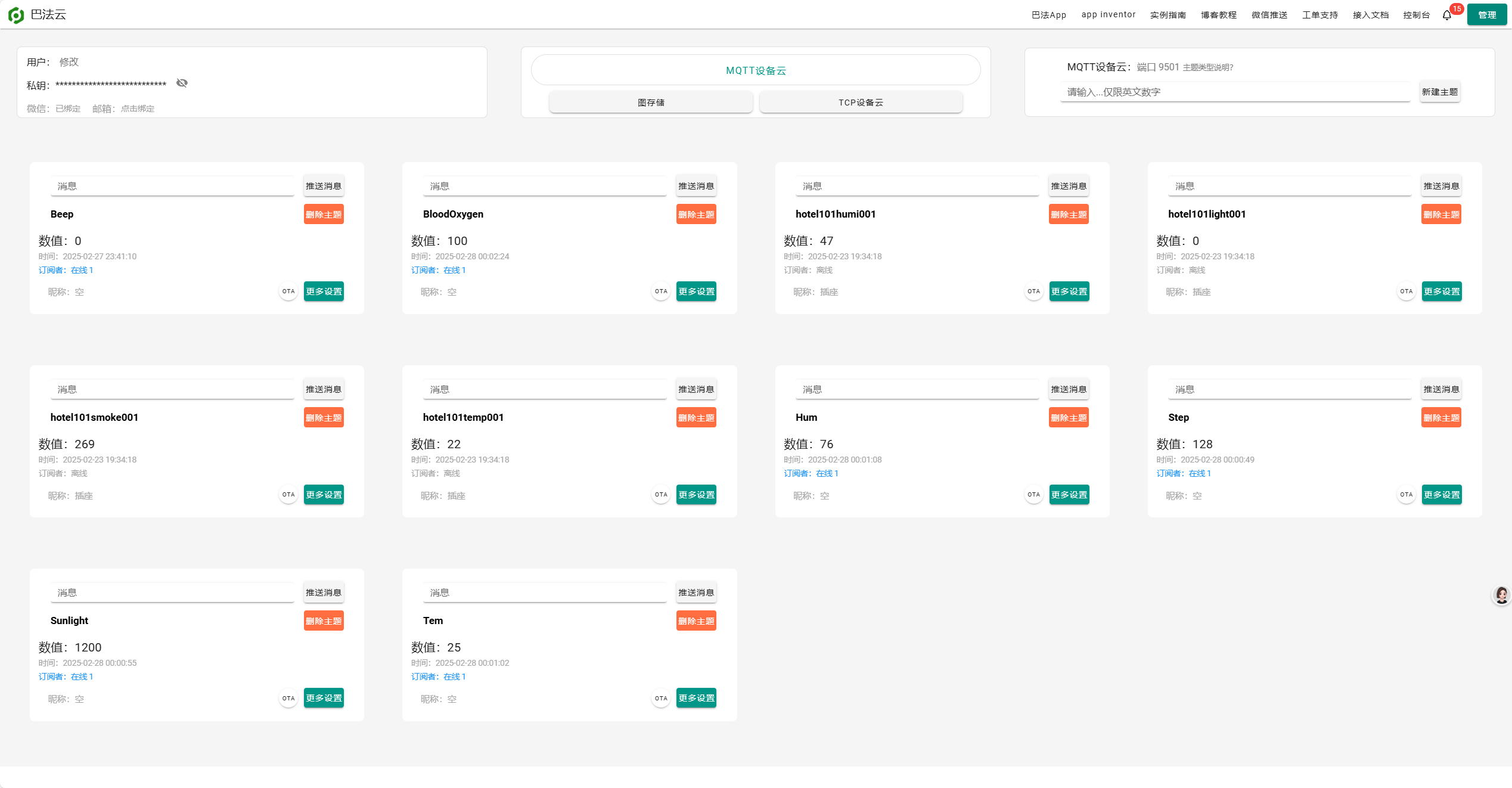Open the customer service avatar icon
Viewport: 1512px width, 788px height.
coord(1501,595)
